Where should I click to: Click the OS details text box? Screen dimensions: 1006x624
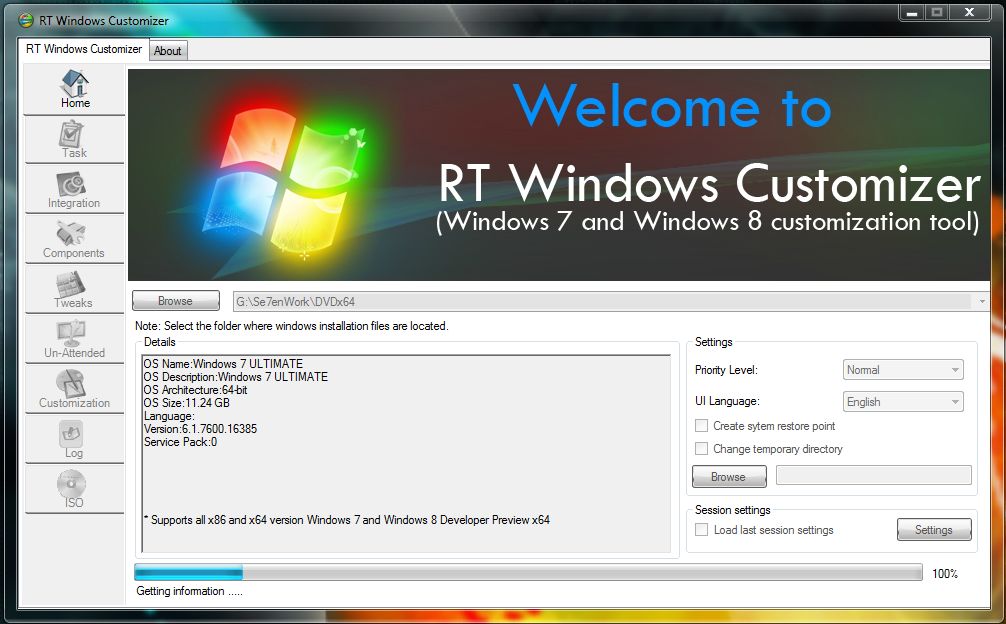406,454
